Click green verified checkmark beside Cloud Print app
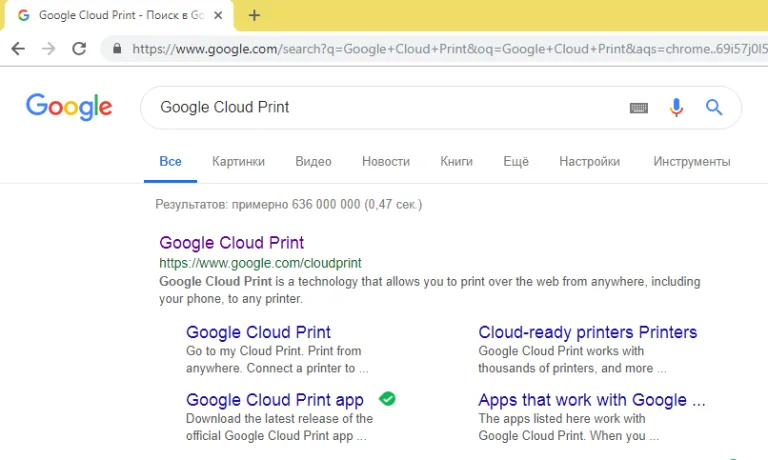The width and height of the screenshot is (768, 460). [387, 399]
